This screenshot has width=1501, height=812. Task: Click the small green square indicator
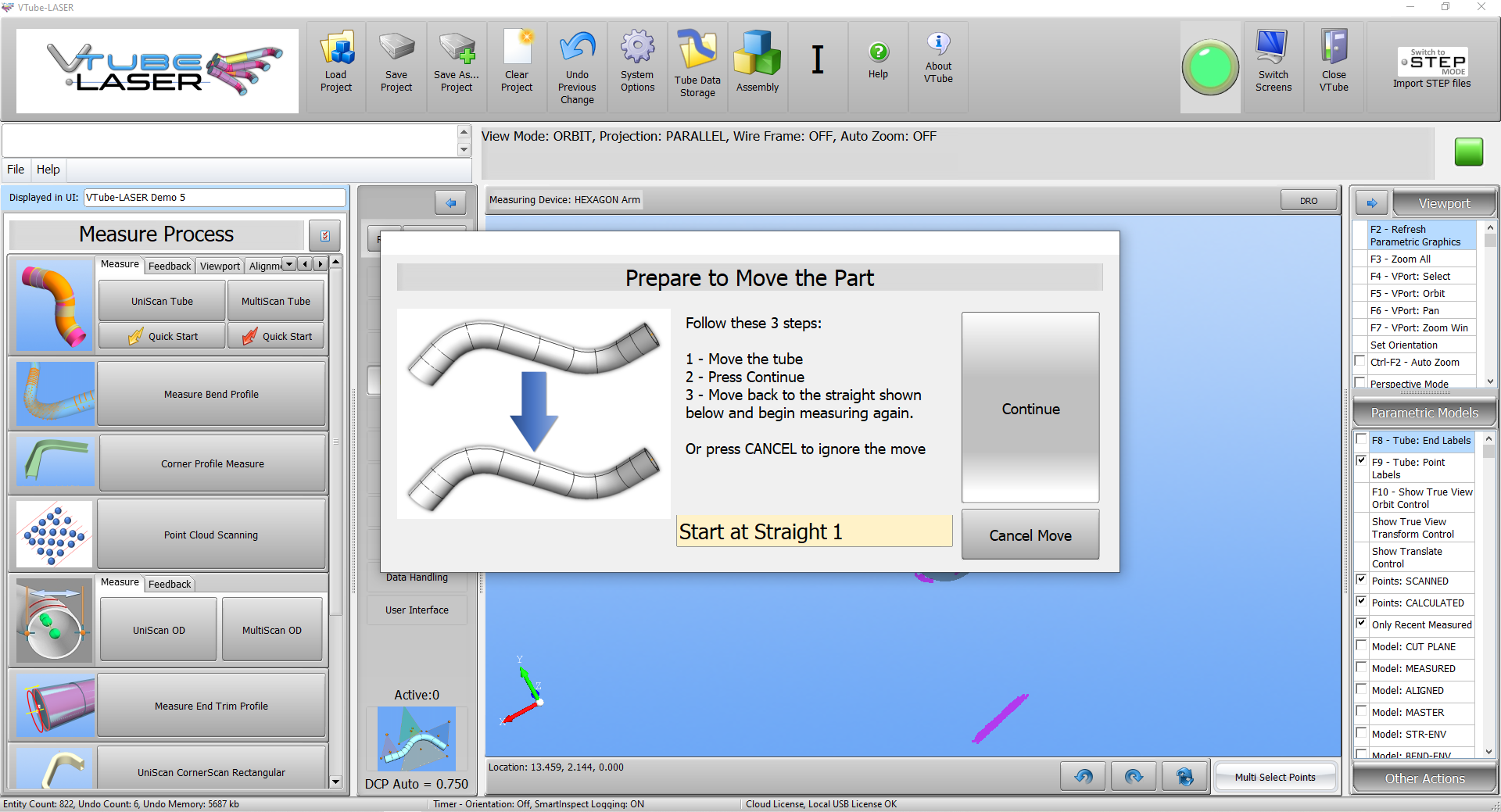click(x=1469, y=152)
